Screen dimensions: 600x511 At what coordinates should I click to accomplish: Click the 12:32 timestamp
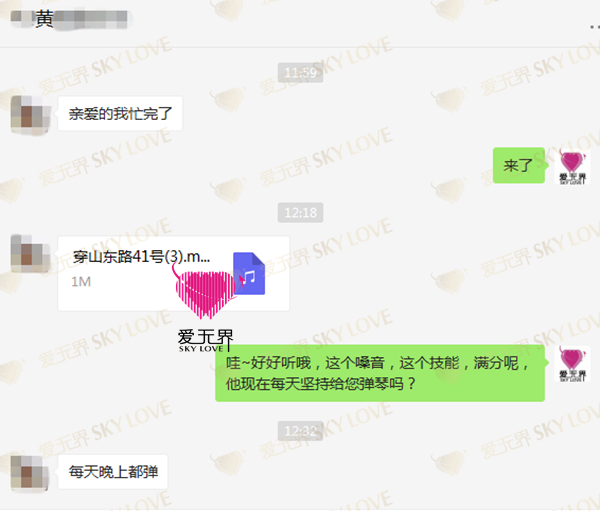point(300,431)
